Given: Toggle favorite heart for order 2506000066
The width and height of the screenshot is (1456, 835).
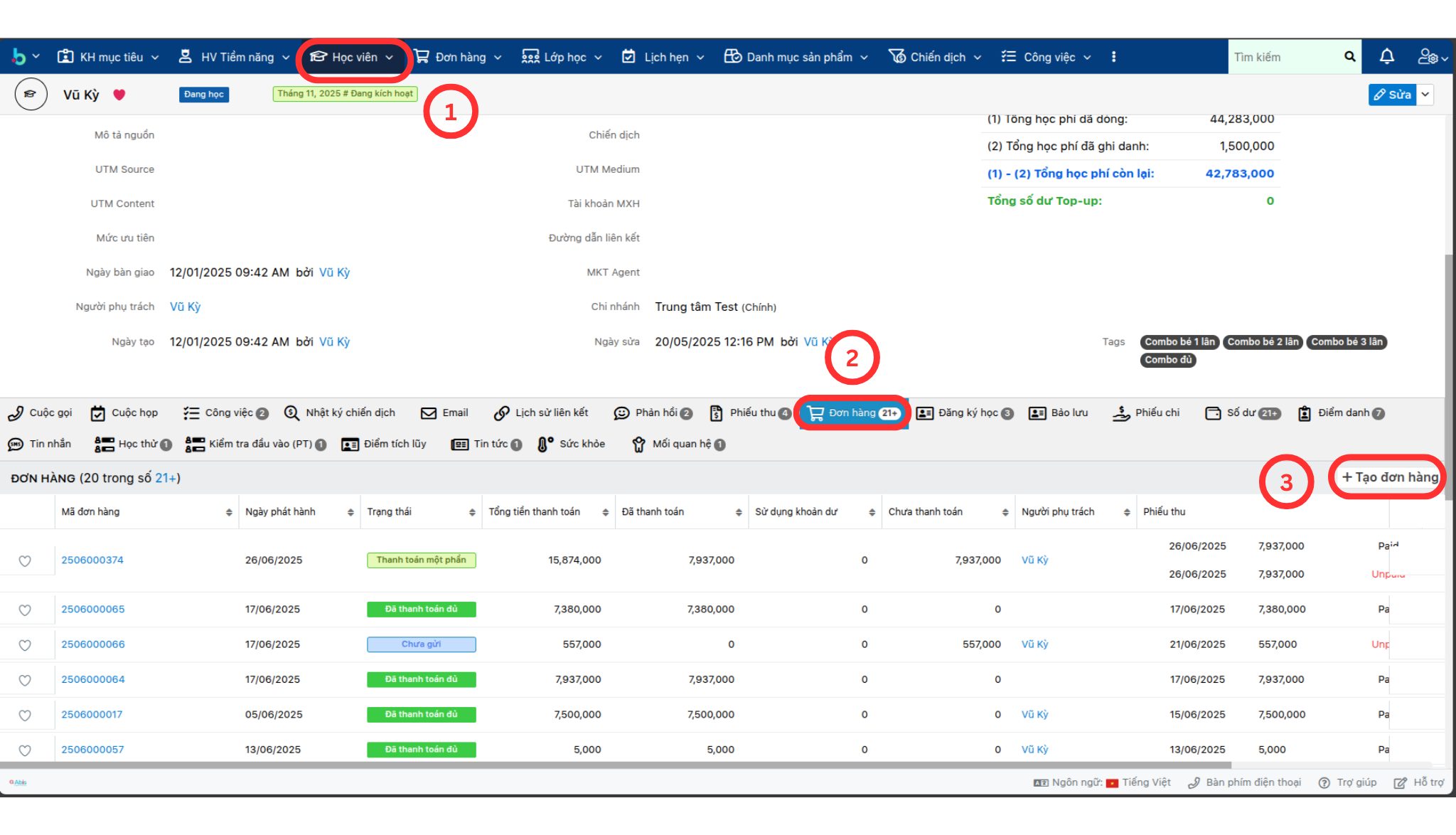Looking at the screenshot, I should pos(25,645).
